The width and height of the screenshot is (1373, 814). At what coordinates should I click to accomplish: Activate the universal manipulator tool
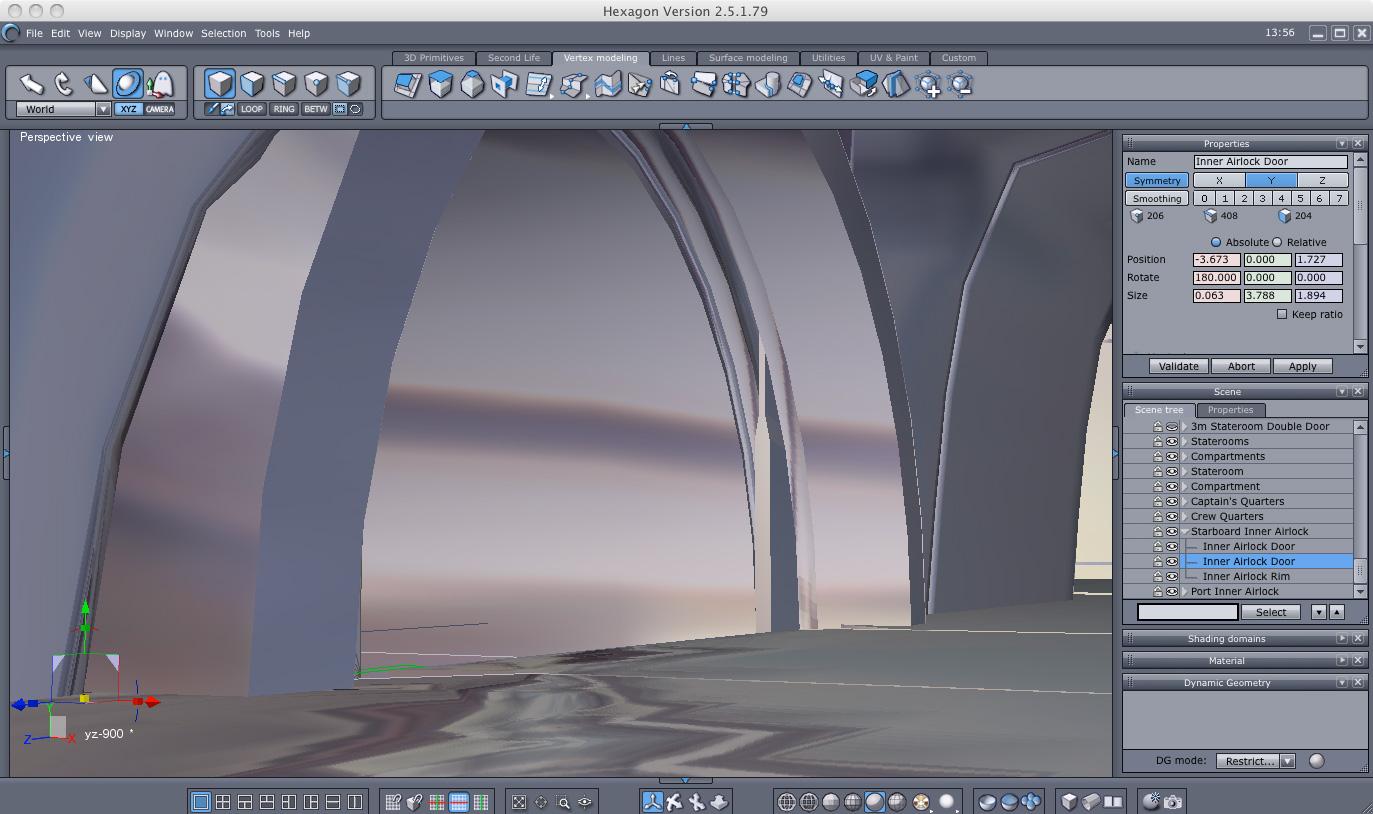128,84
